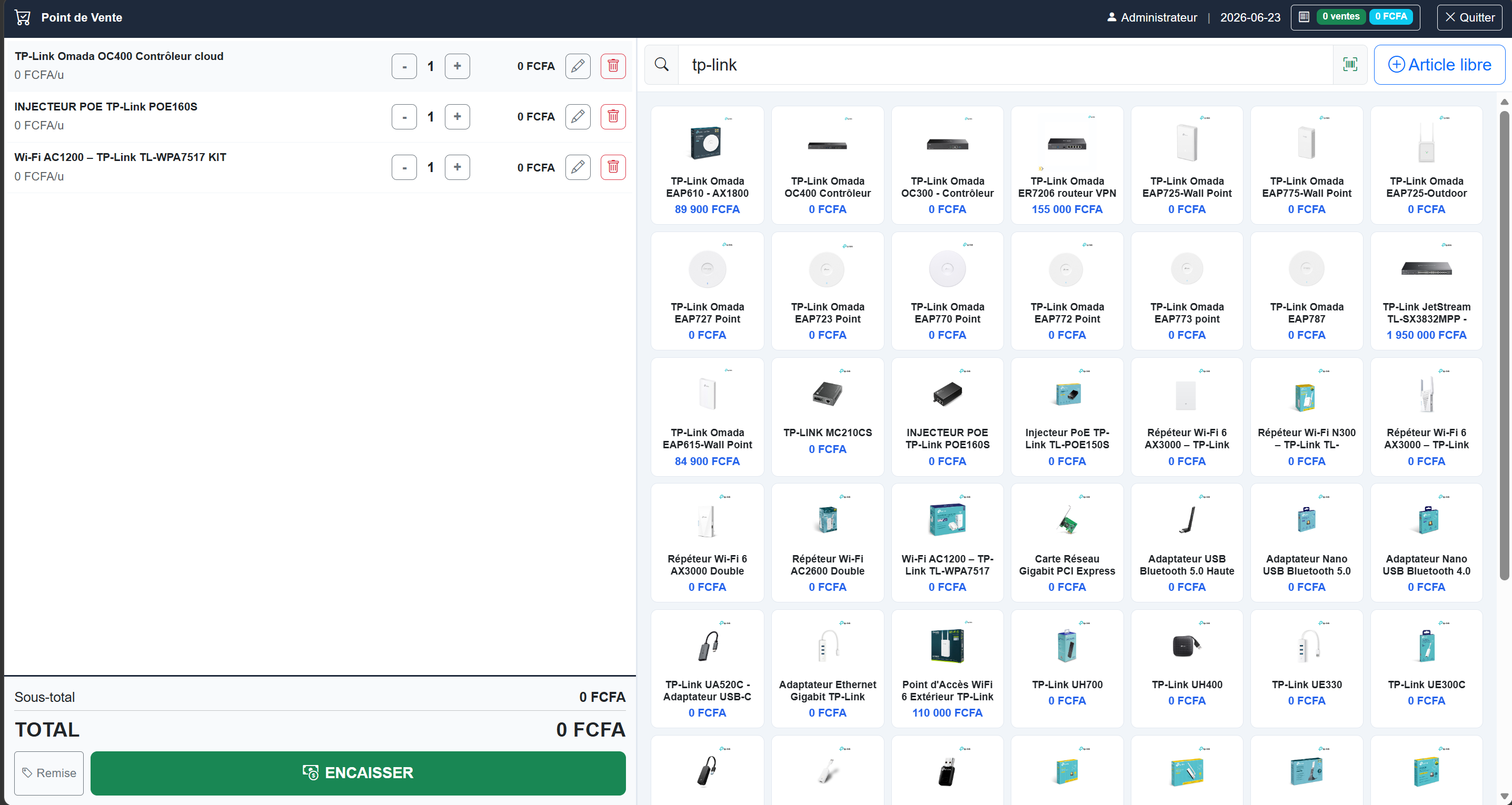Click the product list vertical scrollbar
The height and width of the screenshot is (805, 1512).
pyautogui.click(x=1504, y=346)
